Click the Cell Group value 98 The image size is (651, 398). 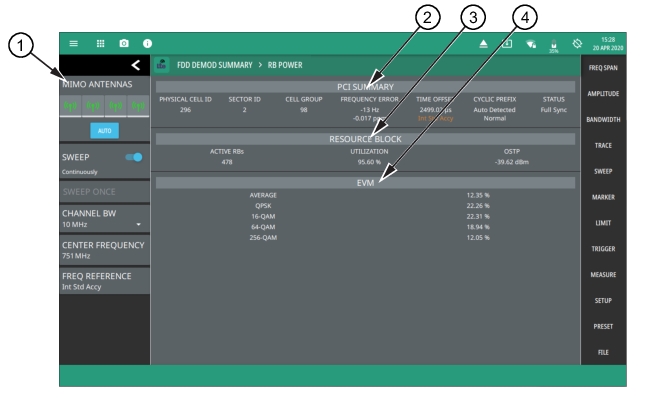click(x=303, y=110)
